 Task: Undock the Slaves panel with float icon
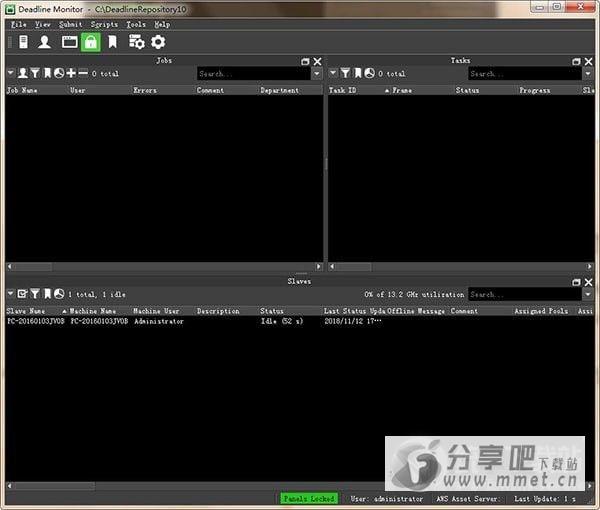pyautogui.click(x=576, y=282)
